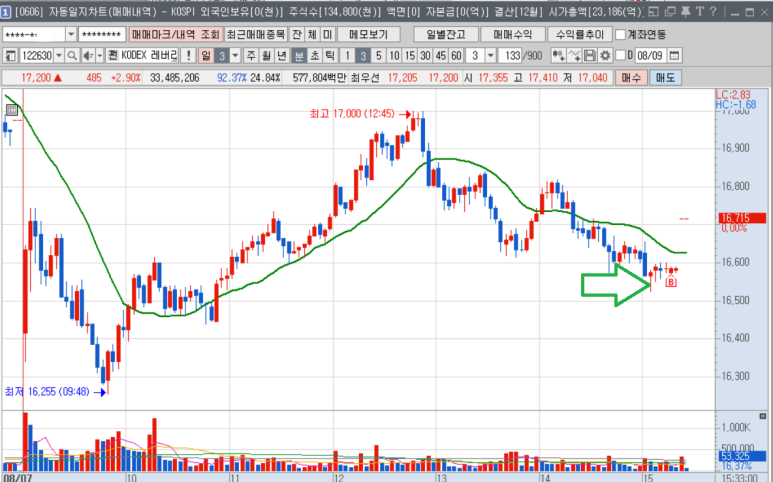The image size is (773, 482).
Task: Select the 월 monthly period toggle
Action: click(267, 56)
